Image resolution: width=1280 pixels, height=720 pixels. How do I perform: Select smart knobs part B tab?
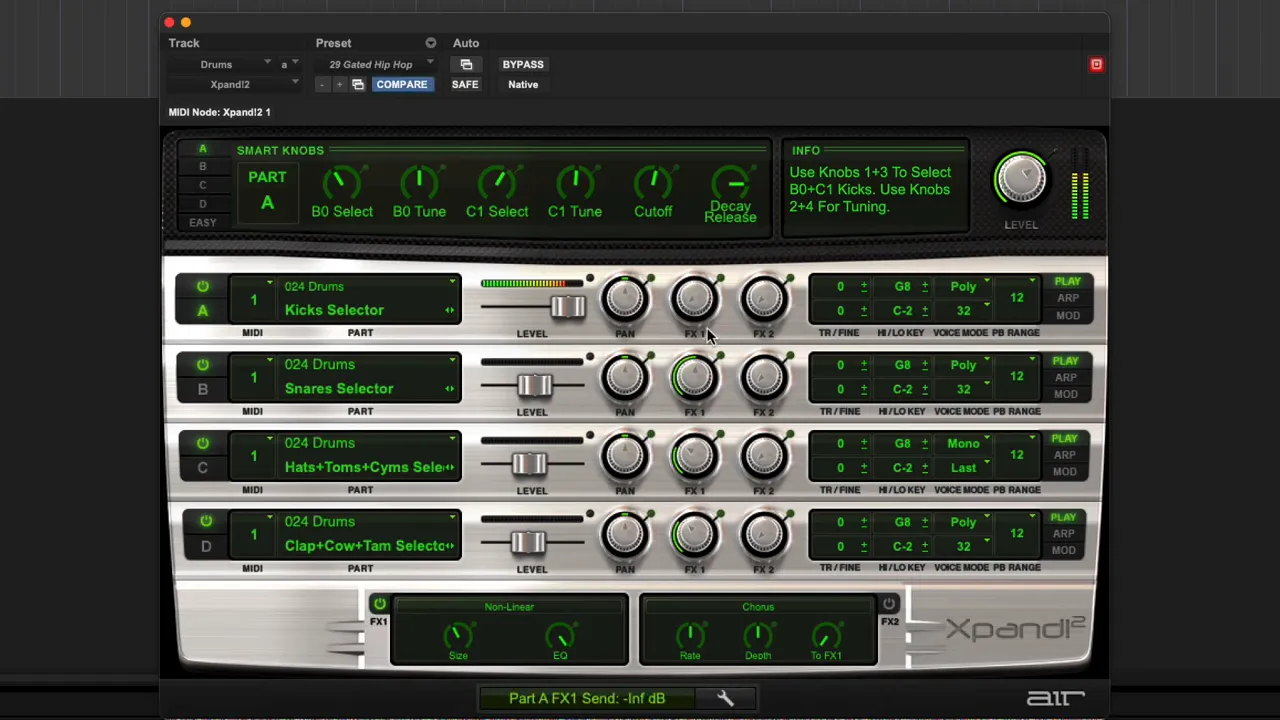[202, 167]
